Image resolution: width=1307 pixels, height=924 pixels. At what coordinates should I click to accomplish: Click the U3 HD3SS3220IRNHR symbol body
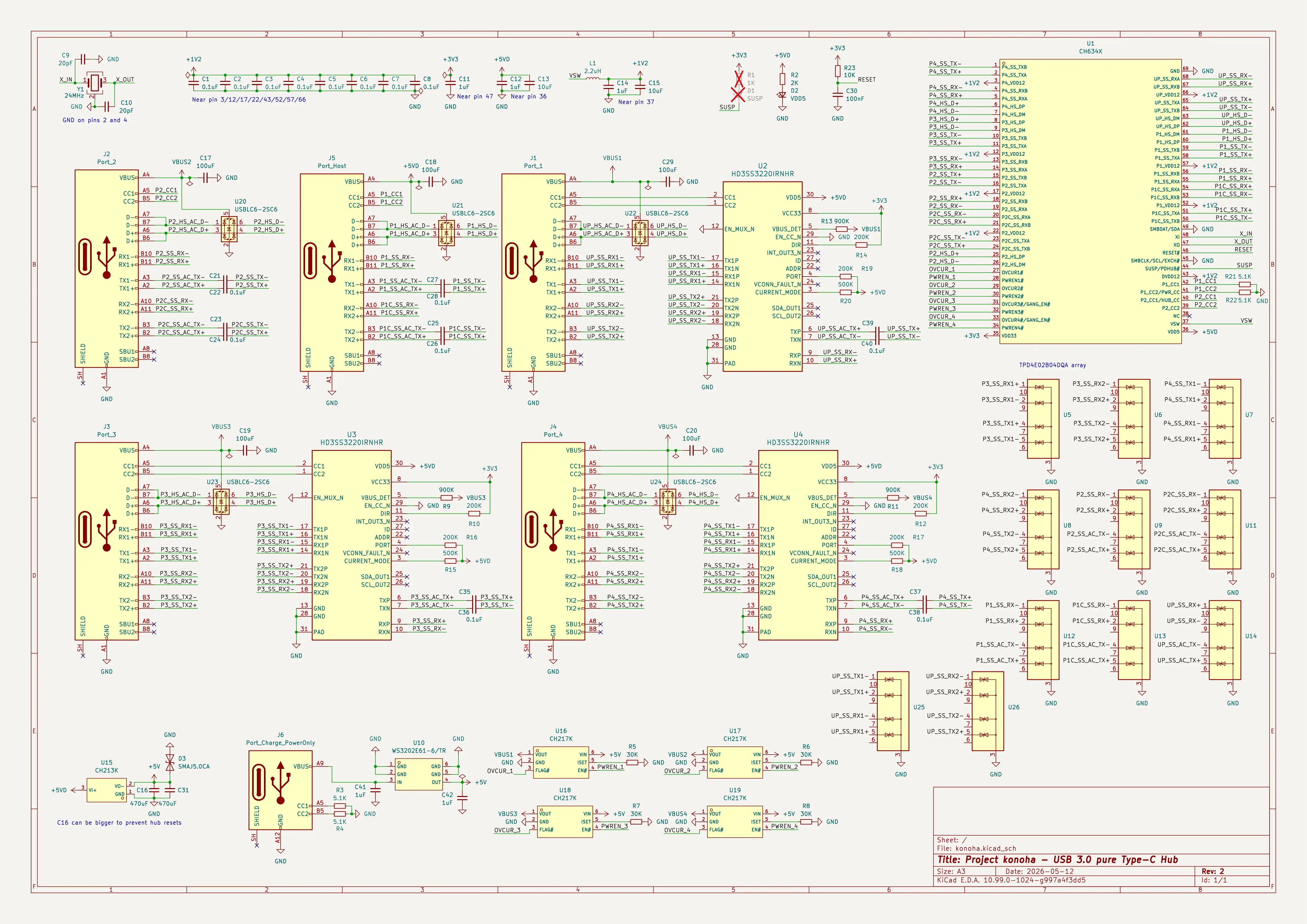(x=351, y=545)
